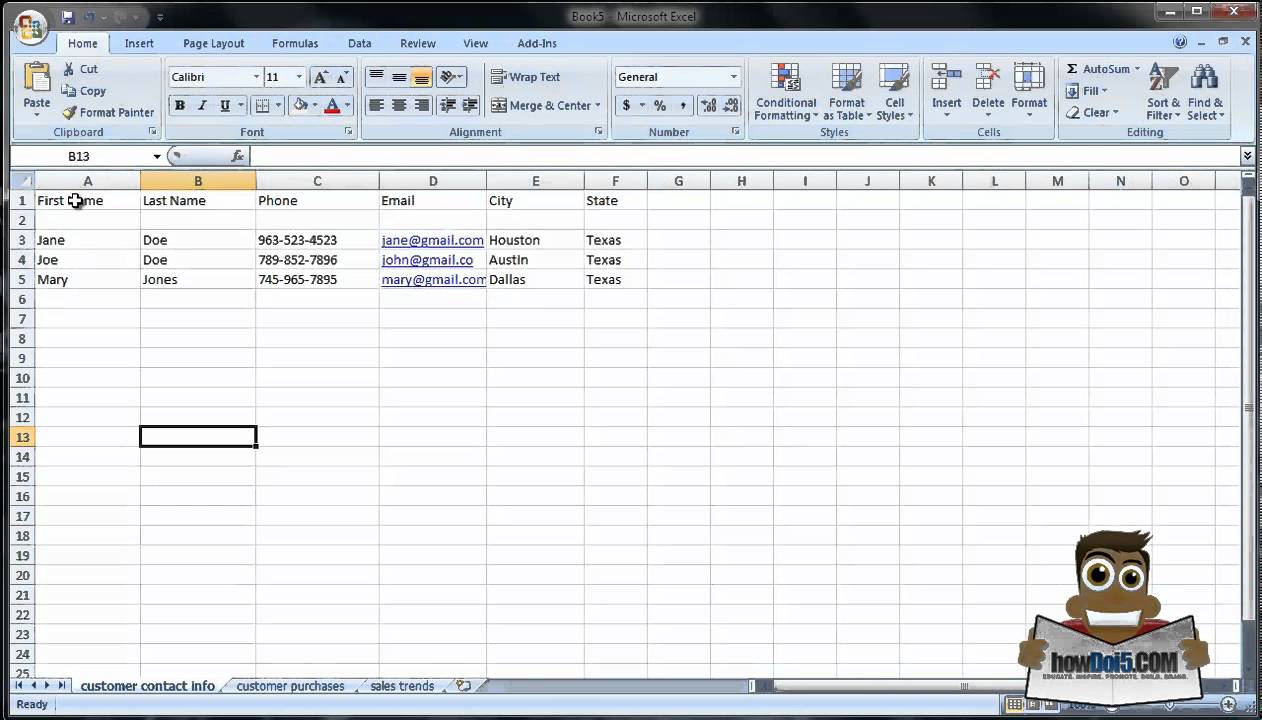Click Increase Indent icon
The image size is (1262, 720).
(x=470, y=105)
